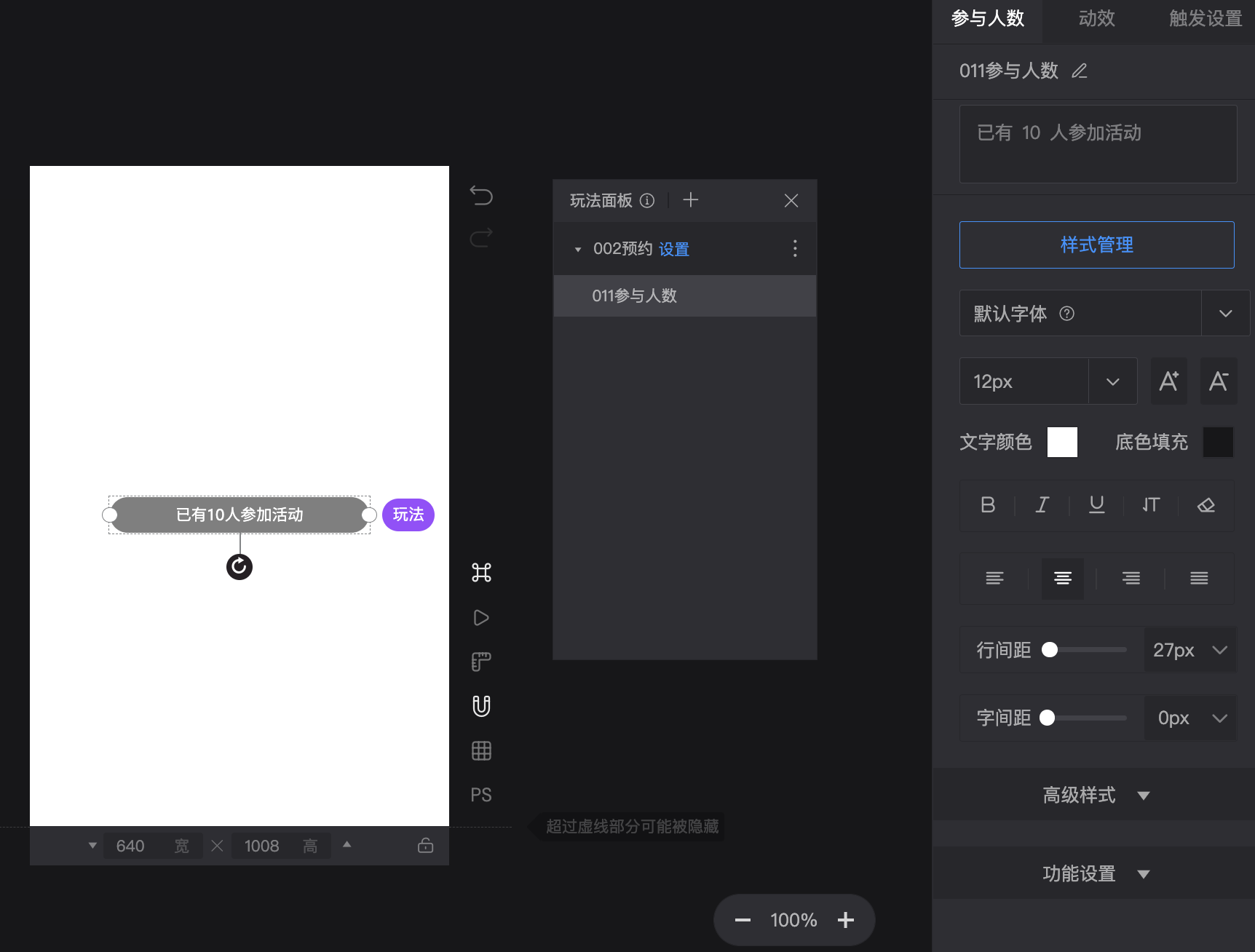Viewport: 1255px width, 952px height.
Task: Decrease font size with A- icon
Action: (1219, 381)
